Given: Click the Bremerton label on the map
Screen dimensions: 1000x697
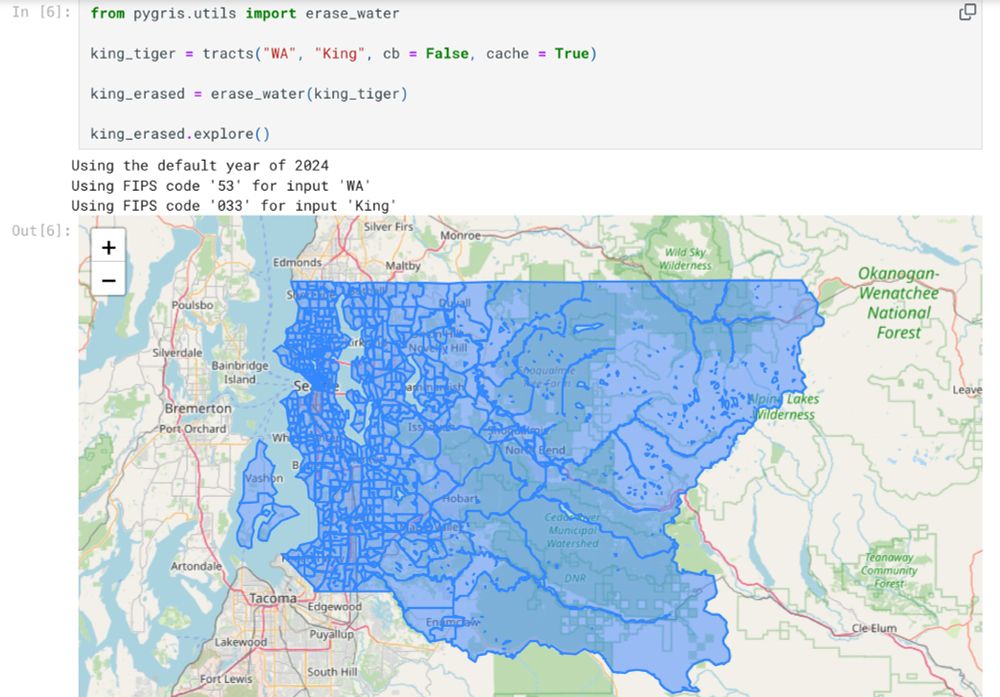Looking at the screenshot, I should (x=198, y=408).
